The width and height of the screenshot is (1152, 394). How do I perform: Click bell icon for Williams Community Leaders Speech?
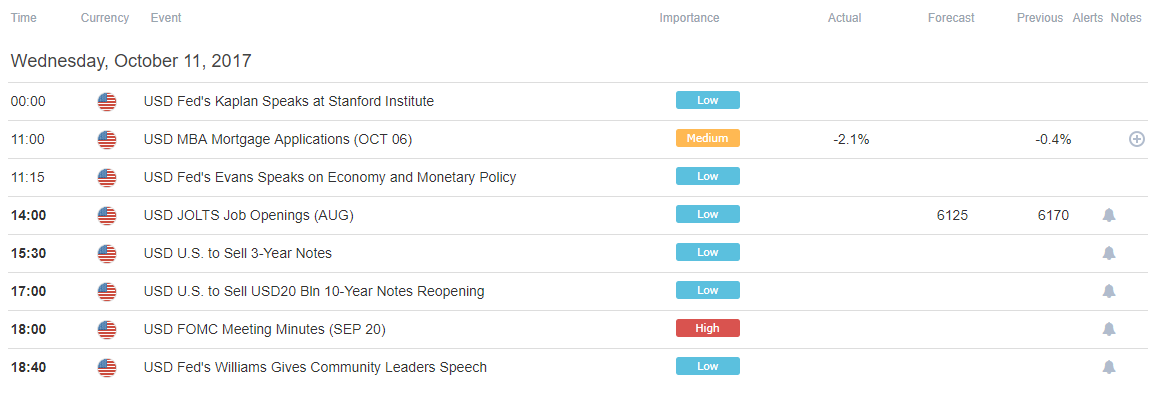[1109, 367]
